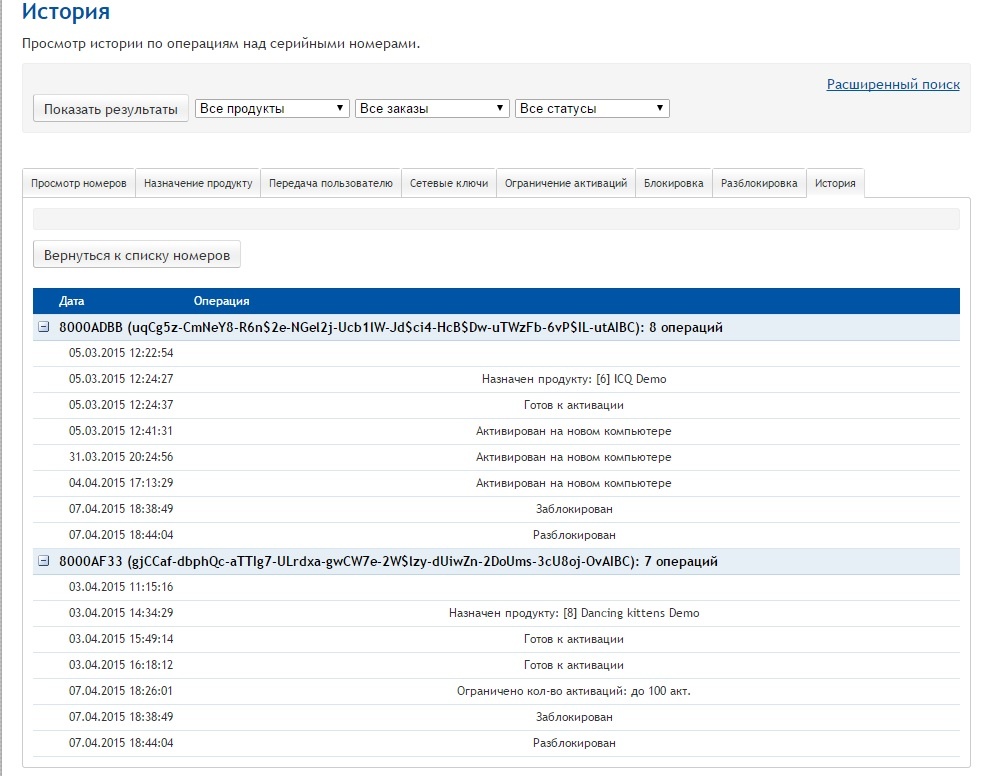Screen dimensions: 986x776
Task: Click the 'Показать результаты' button
Action: [111, 108]
